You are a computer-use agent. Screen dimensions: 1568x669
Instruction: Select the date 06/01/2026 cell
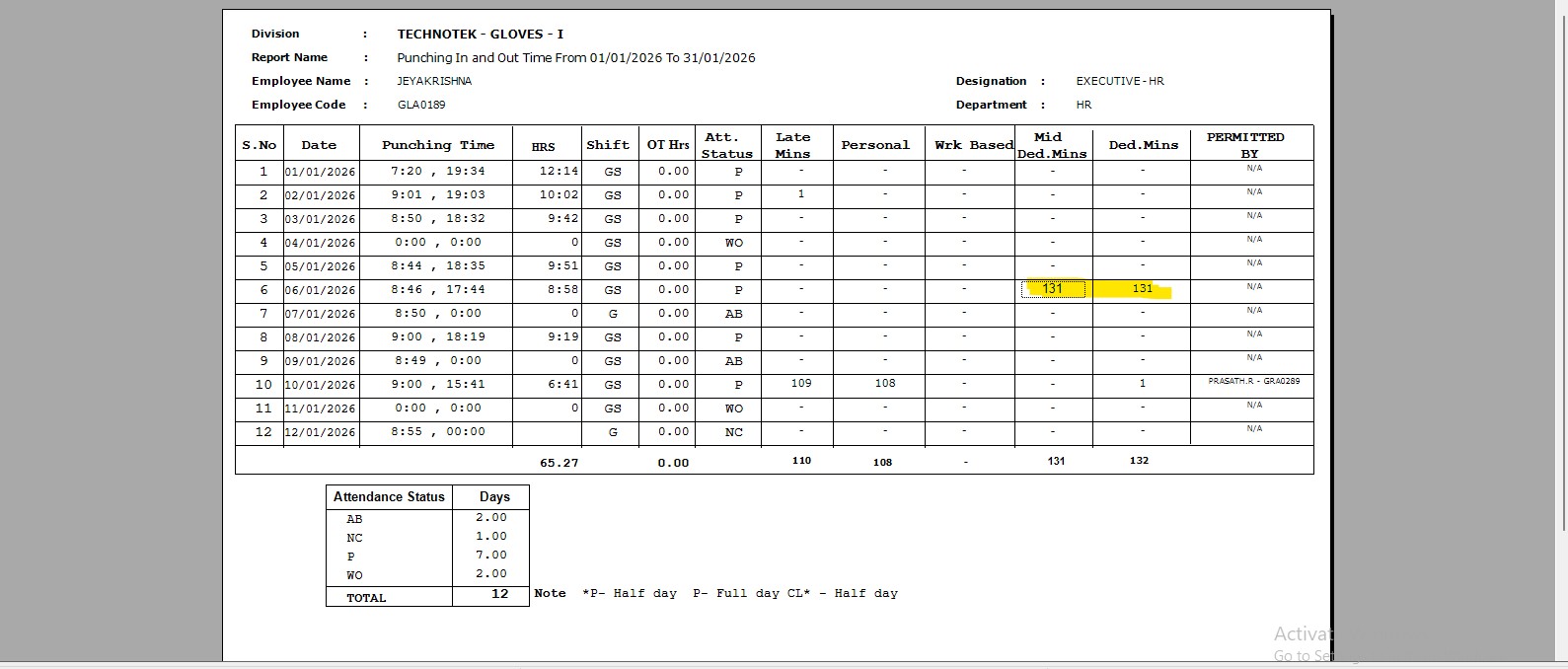320,290
